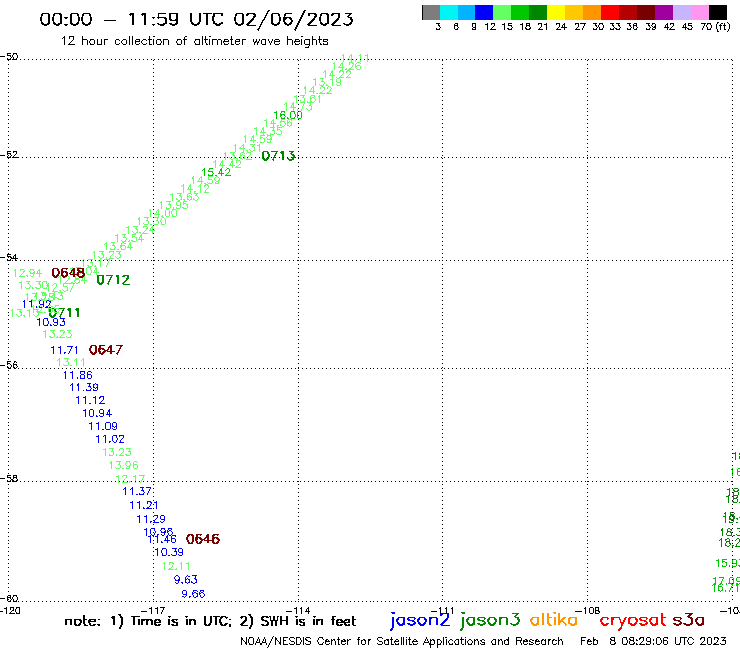
Task: Click the gray swatch in the legend
Action: (431, 12)
